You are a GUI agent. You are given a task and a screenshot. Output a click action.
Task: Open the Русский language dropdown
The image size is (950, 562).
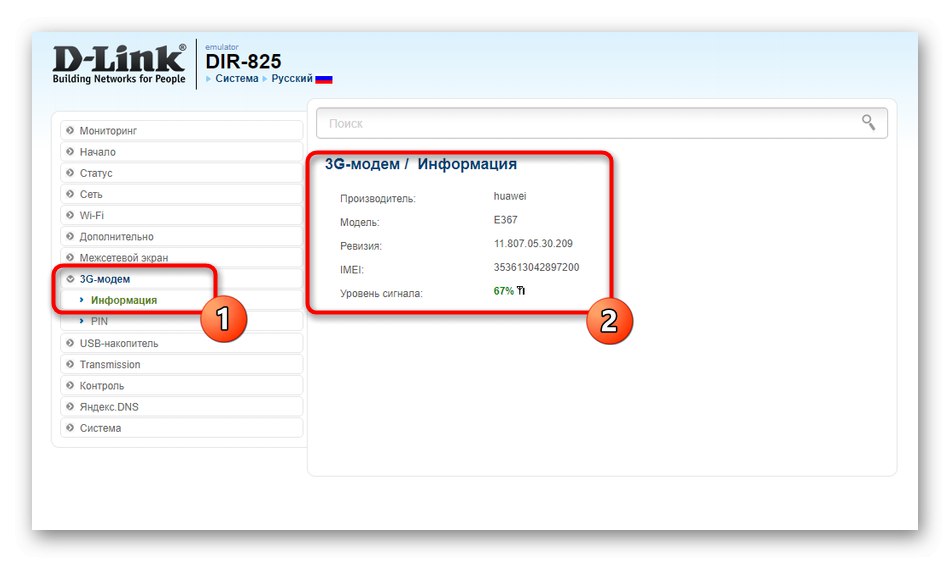point(291,78)
